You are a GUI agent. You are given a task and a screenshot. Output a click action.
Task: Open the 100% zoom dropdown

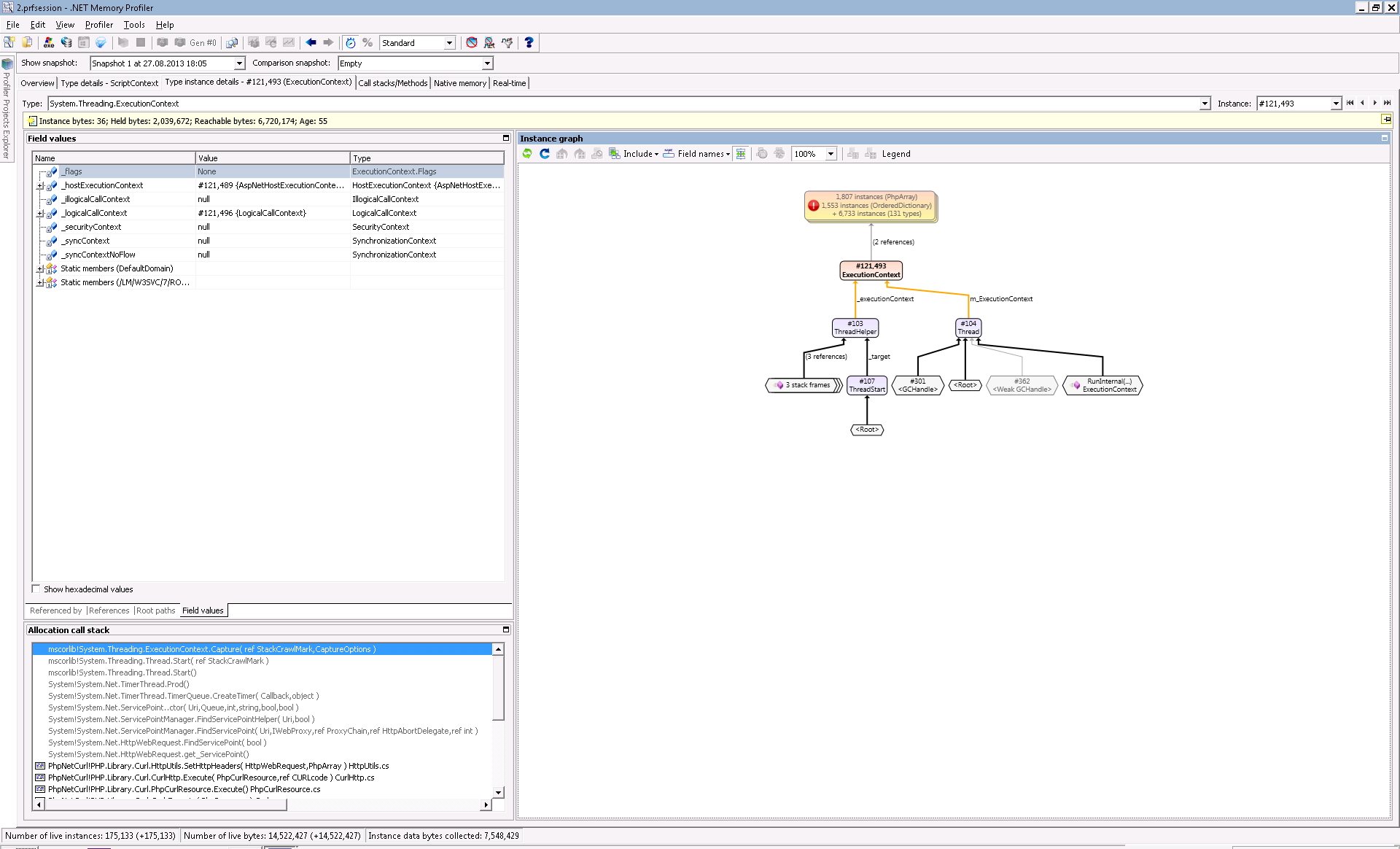click(831, 154)
